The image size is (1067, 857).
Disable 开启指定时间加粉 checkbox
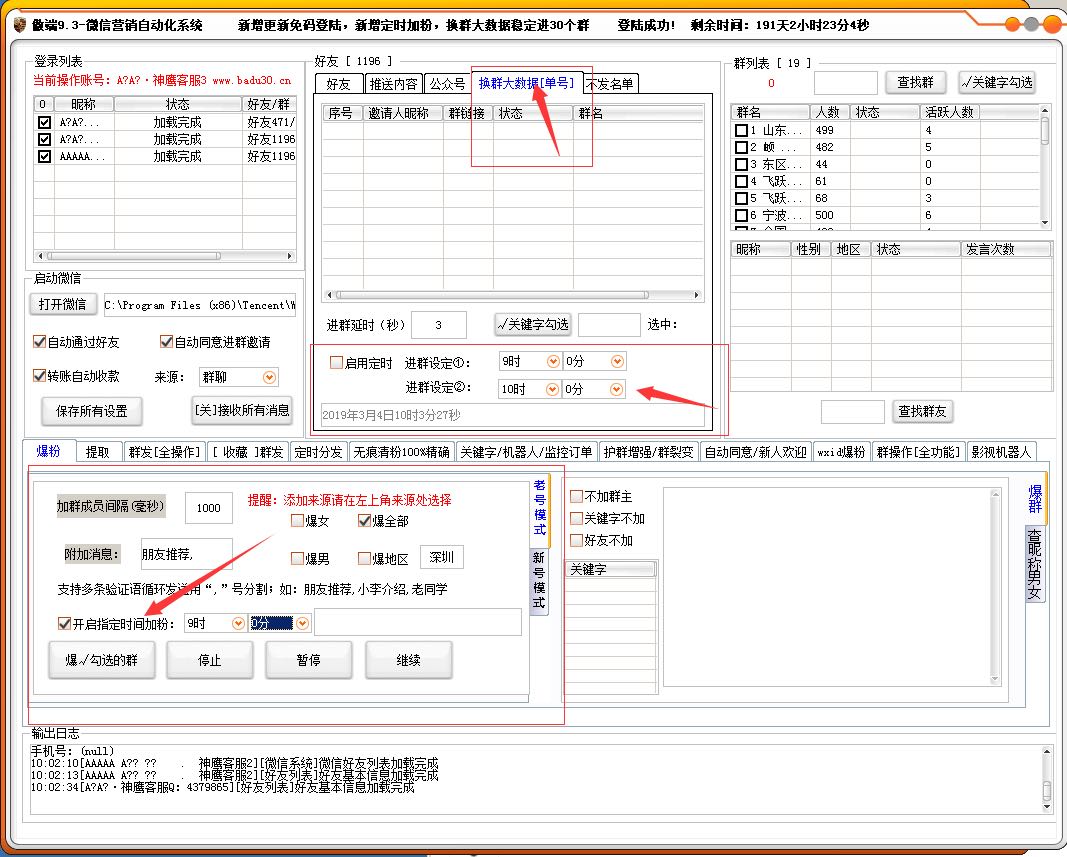pyautogui.click(x=65, y=624)
